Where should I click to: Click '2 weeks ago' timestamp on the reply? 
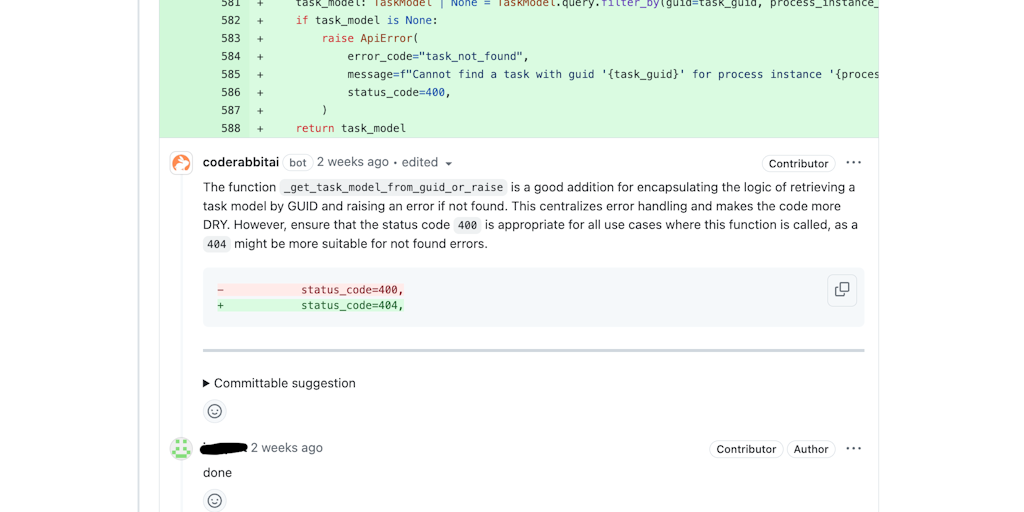(x=286, y=448)
